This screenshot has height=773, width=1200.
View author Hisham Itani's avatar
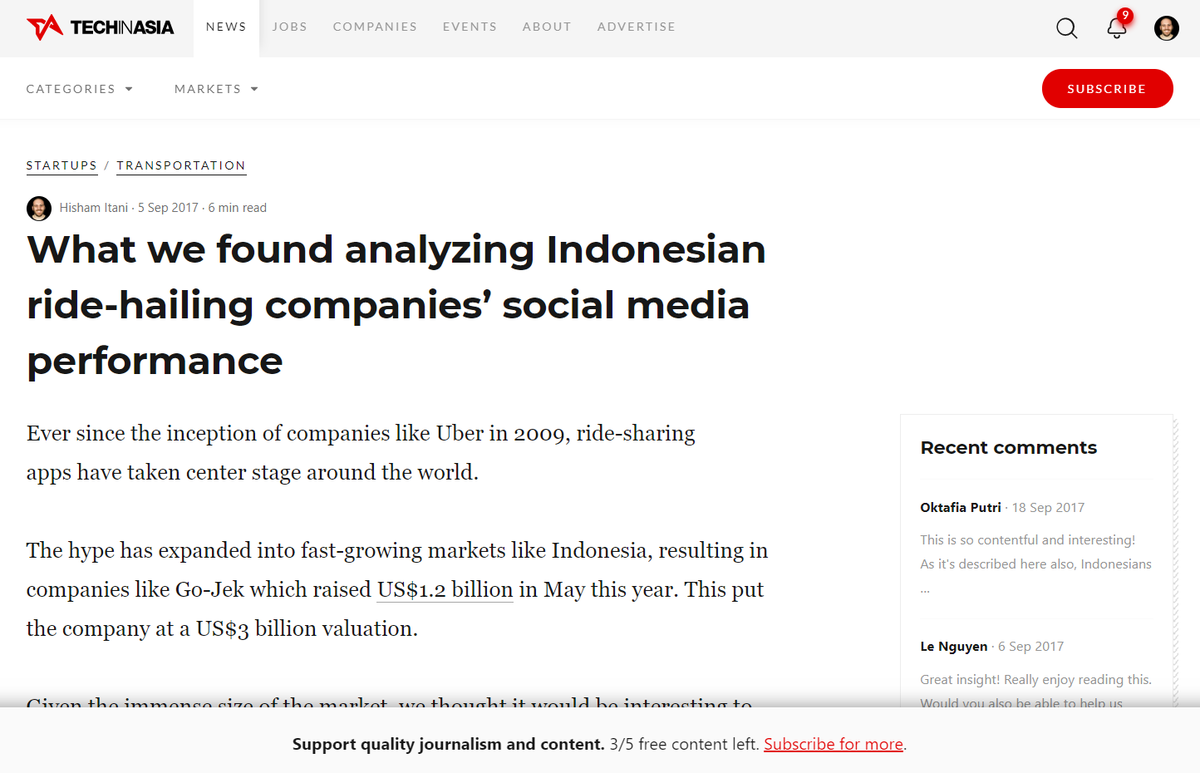click(x=38, y=208)
